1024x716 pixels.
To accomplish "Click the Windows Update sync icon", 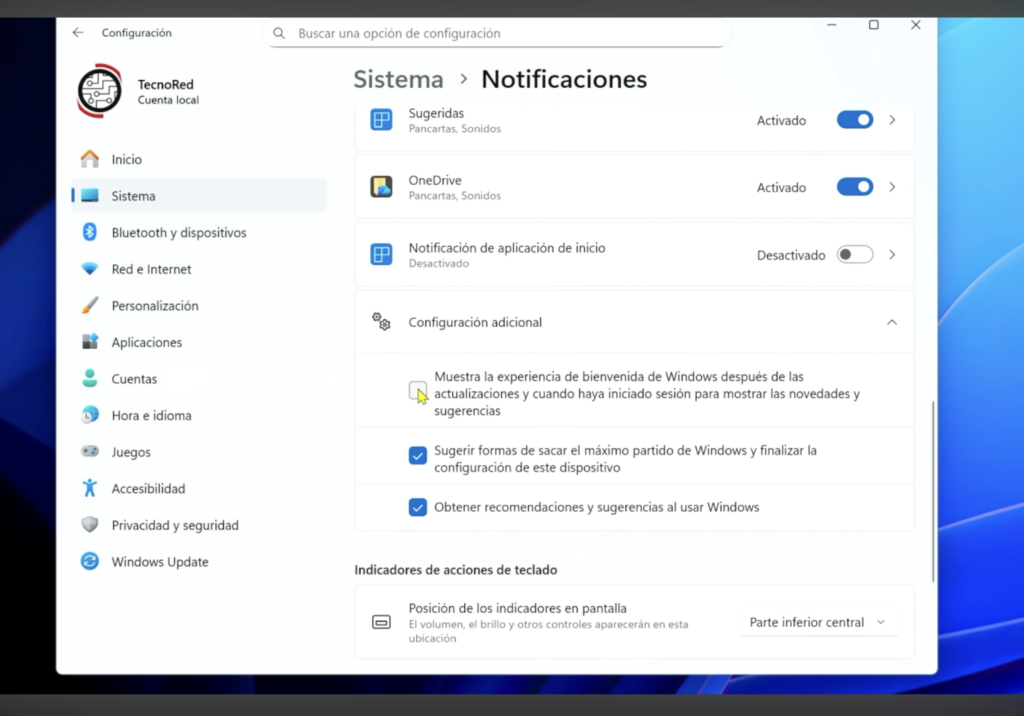I will (89, 561).
